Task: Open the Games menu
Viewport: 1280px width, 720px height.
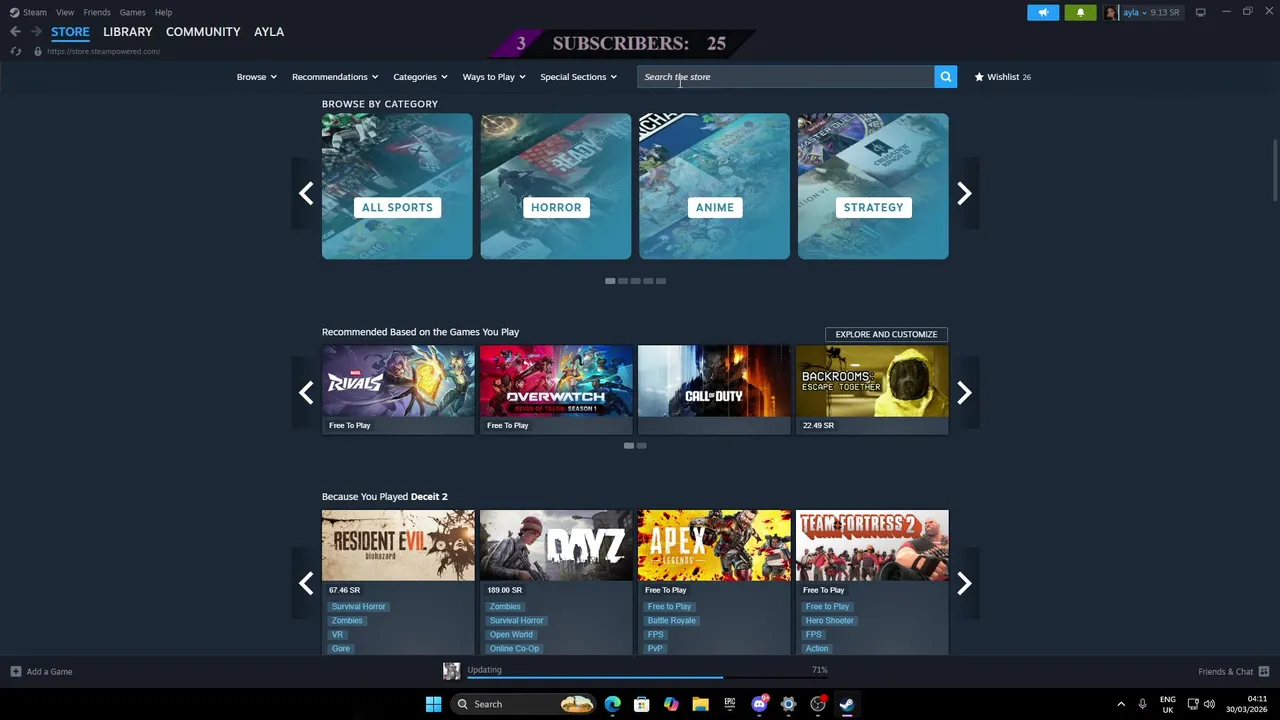Action: [133, 12]
